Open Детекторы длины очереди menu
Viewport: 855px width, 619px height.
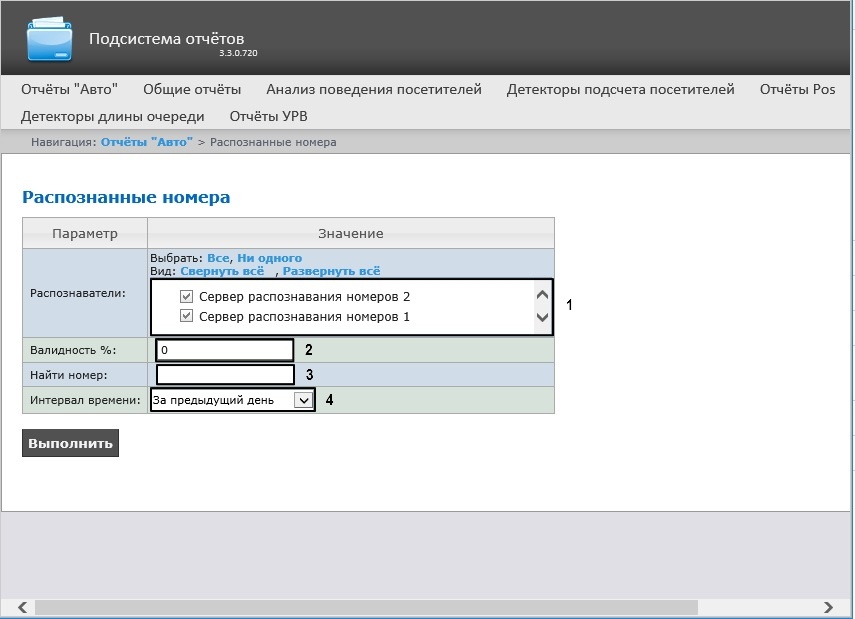point(113,116)
